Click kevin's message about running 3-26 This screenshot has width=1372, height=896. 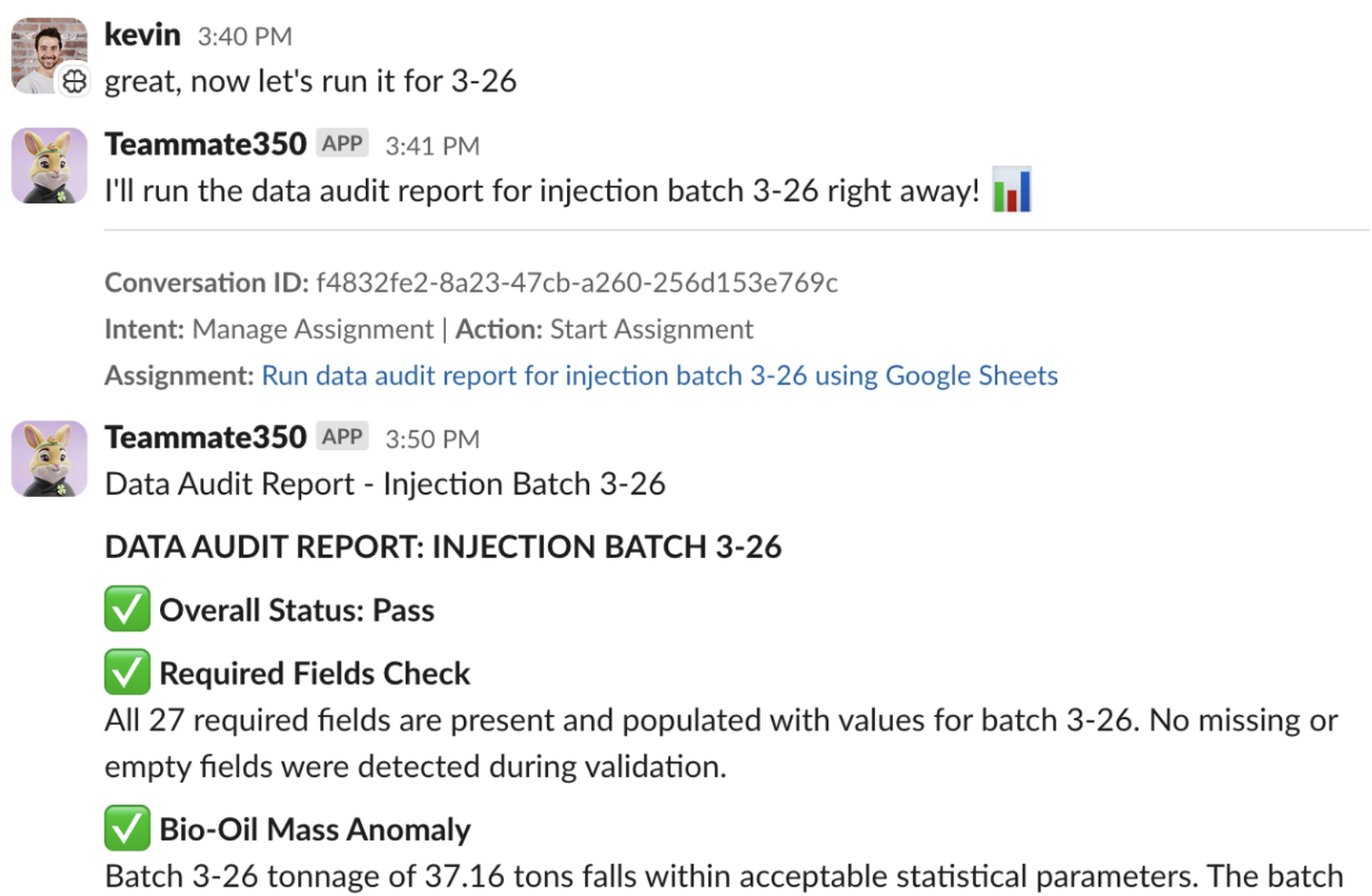pos(310,82)
